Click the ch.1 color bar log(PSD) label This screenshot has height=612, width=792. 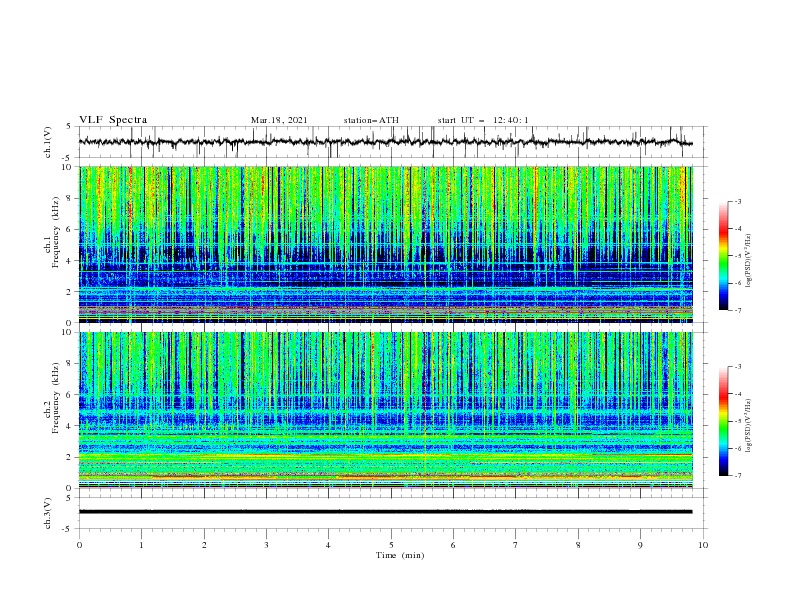coord(749,261)
